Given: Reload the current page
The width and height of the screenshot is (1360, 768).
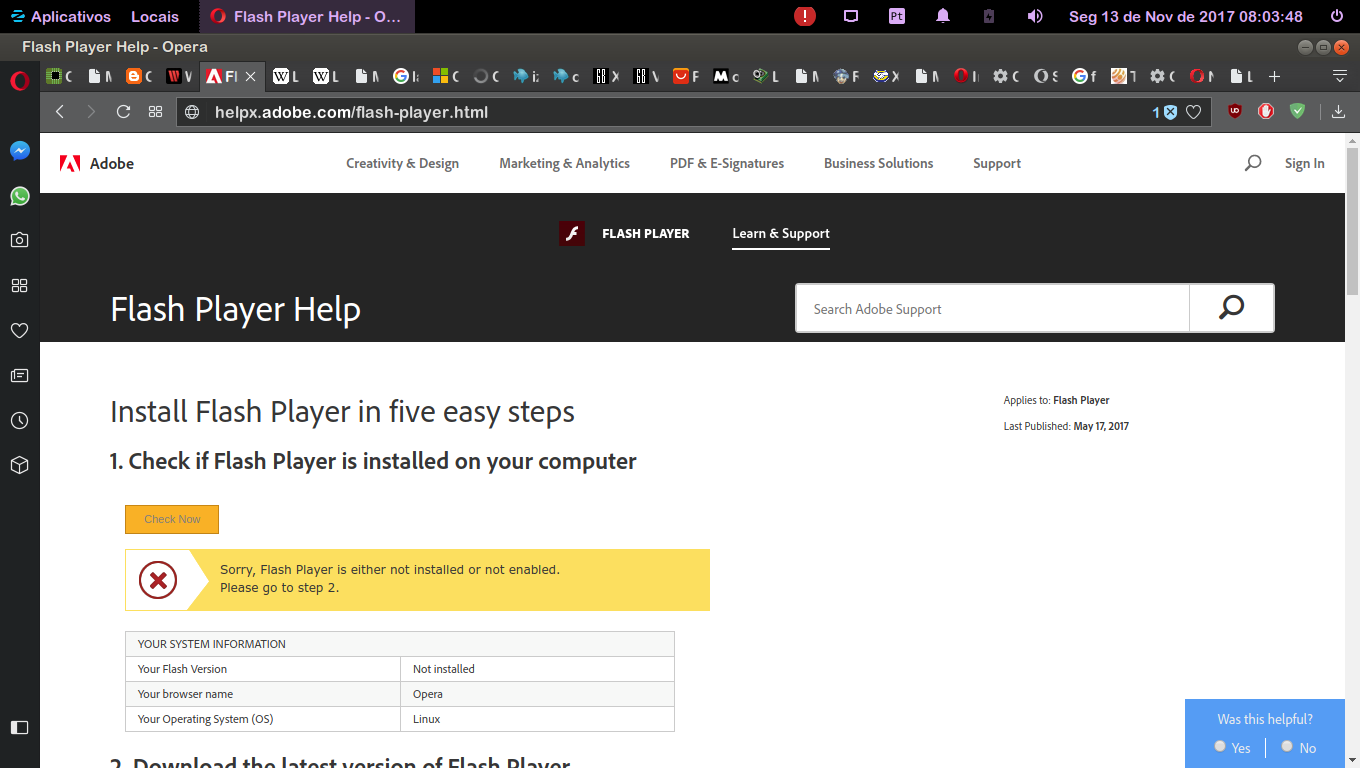Looking at the screenshot, I should click(x=123, y=112).
